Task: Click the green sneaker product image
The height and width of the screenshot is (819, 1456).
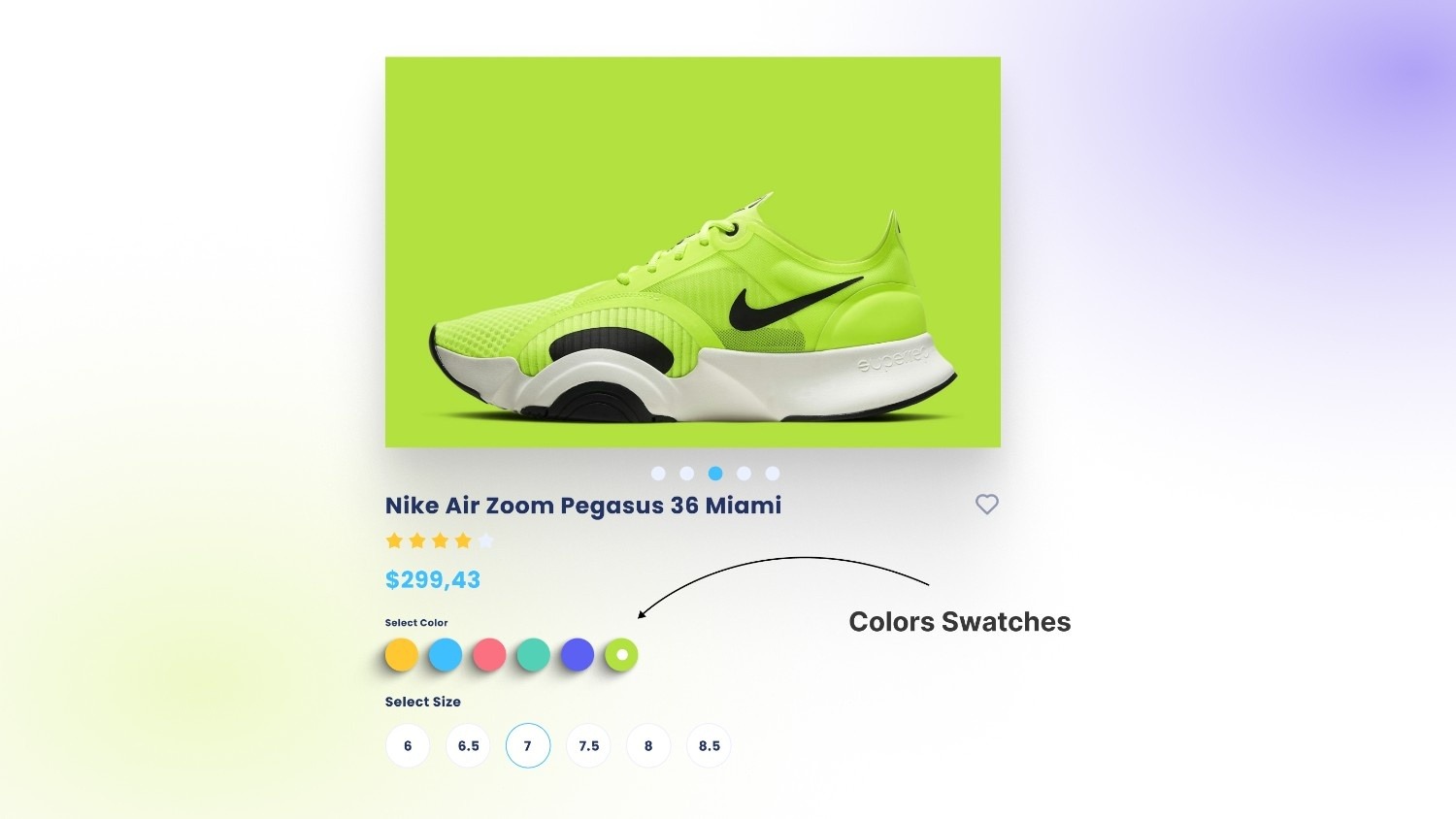Action: [693, 252]
